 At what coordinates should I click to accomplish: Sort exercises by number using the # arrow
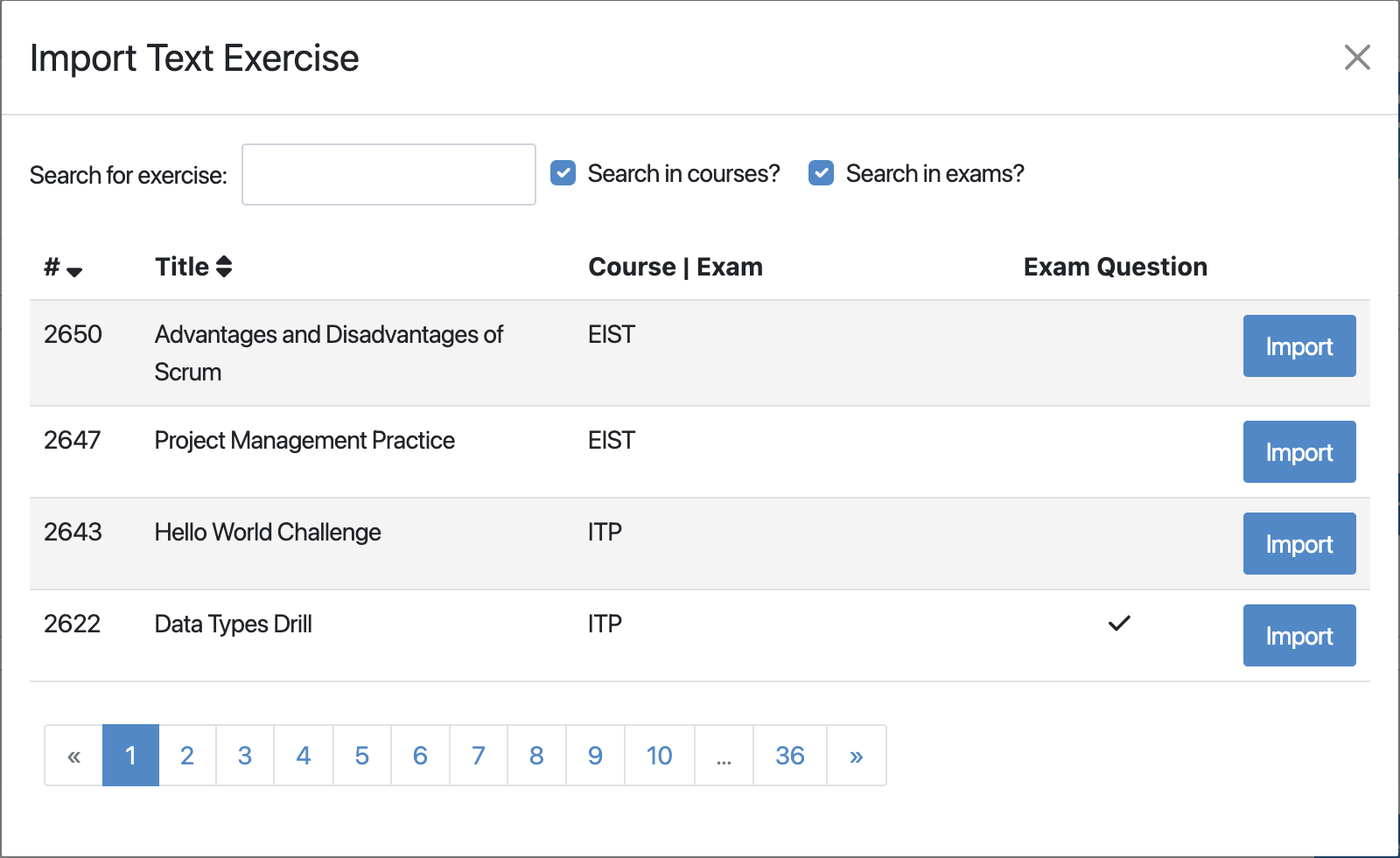click(x=76, y=271)
